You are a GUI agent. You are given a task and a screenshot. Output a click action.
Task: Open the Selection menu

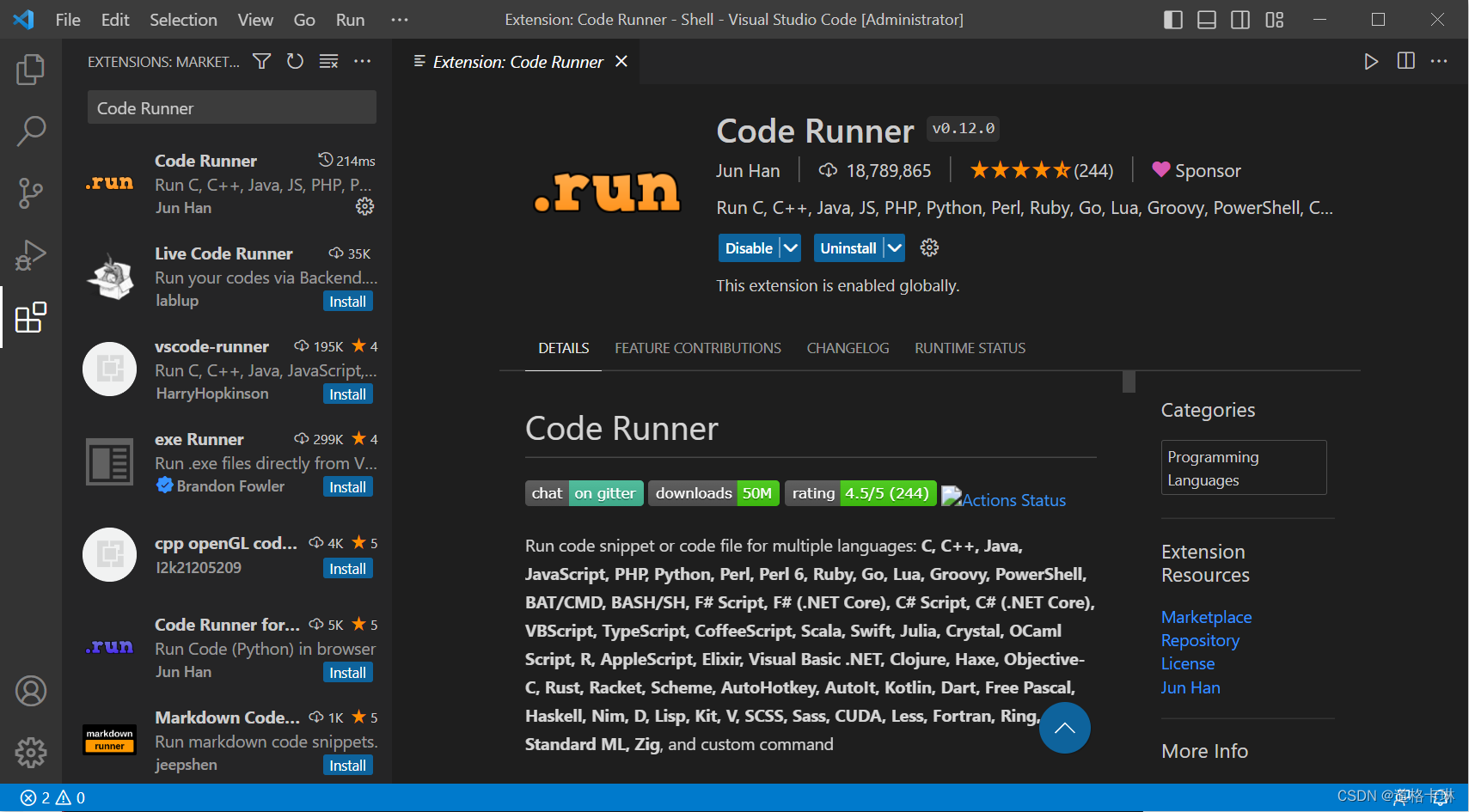point(183,20)
